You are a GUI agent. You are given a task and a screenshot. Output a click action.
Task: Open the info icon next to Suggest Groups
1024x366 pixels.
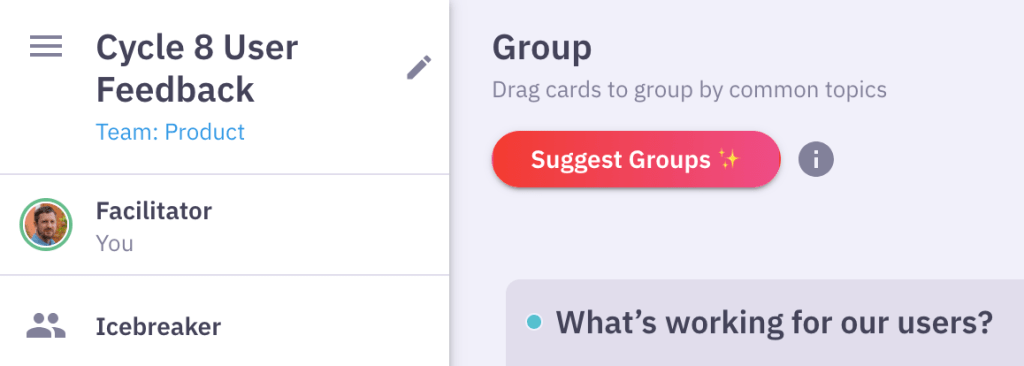click(x=816, y=159)
